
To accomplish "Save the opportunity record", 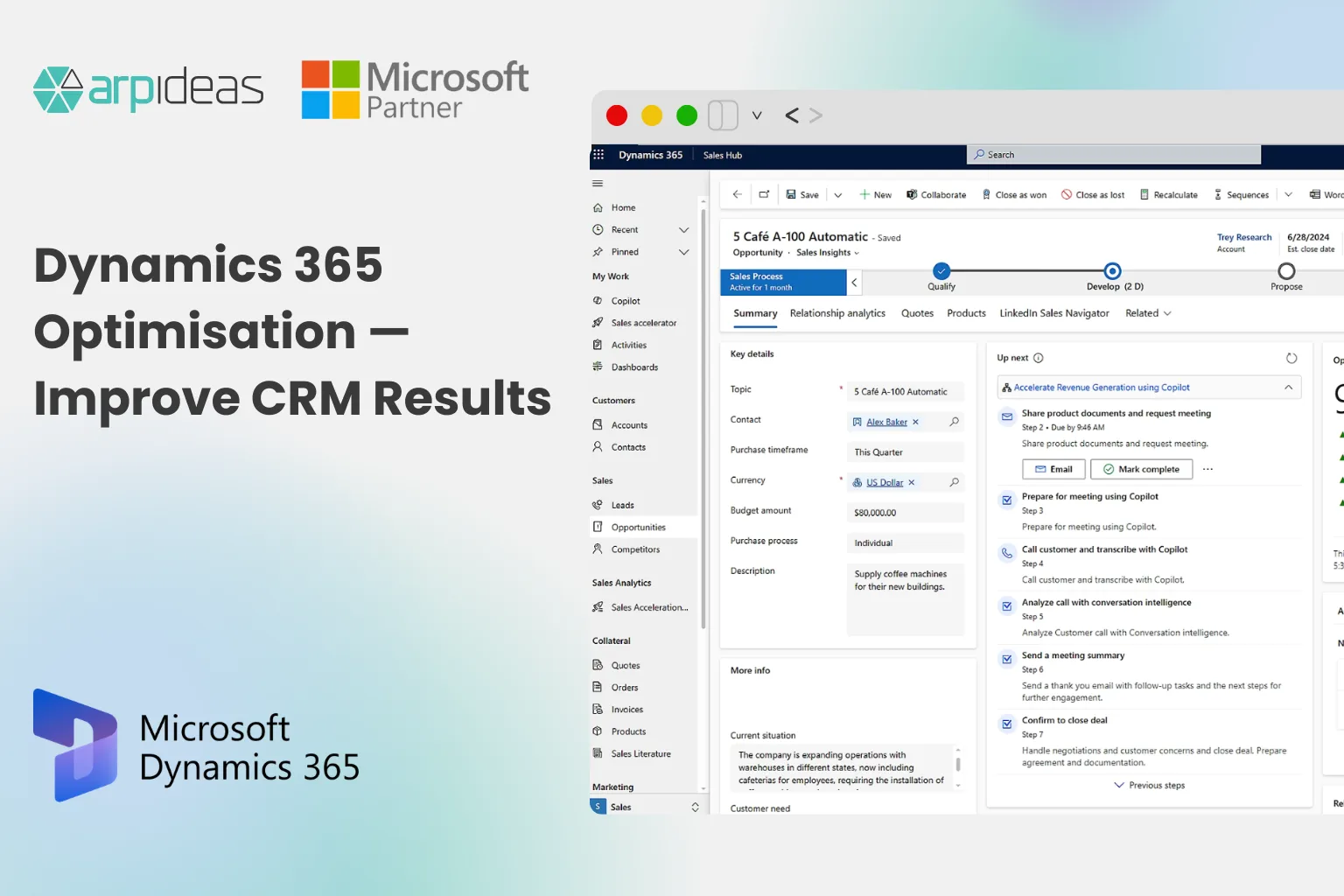I will 802,194.
